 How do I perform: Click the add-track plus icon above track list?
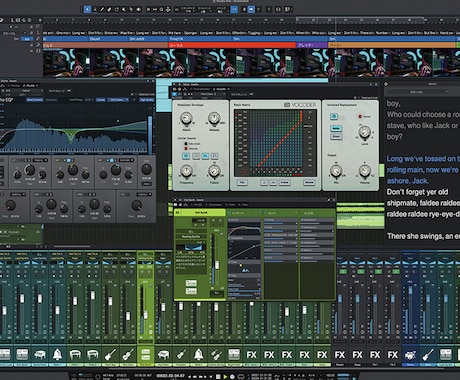tap(40, 20)
